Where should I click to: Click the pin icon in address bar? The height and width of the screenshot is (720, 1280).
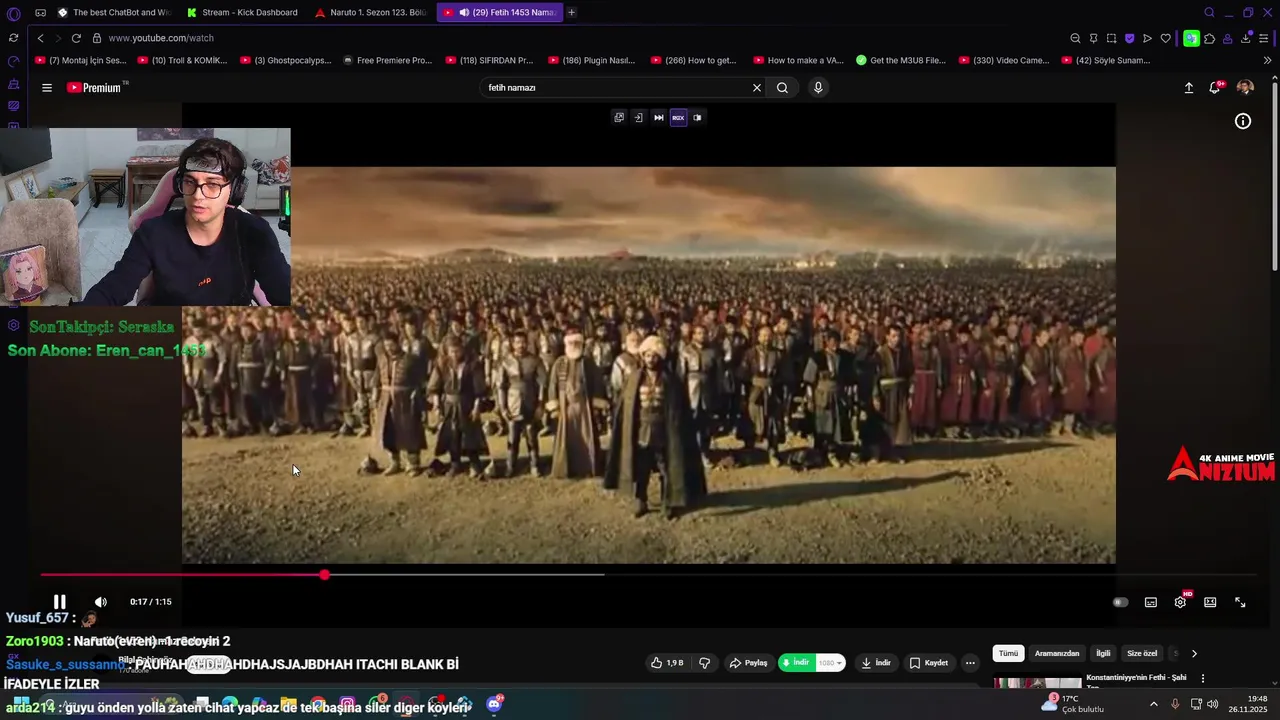click(x=1093, y=38)
